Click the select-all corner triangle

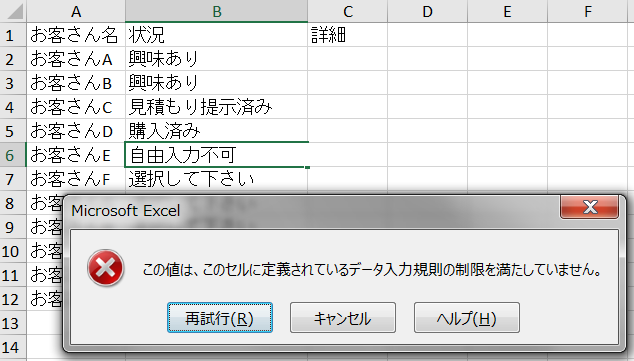coord(15,11)
